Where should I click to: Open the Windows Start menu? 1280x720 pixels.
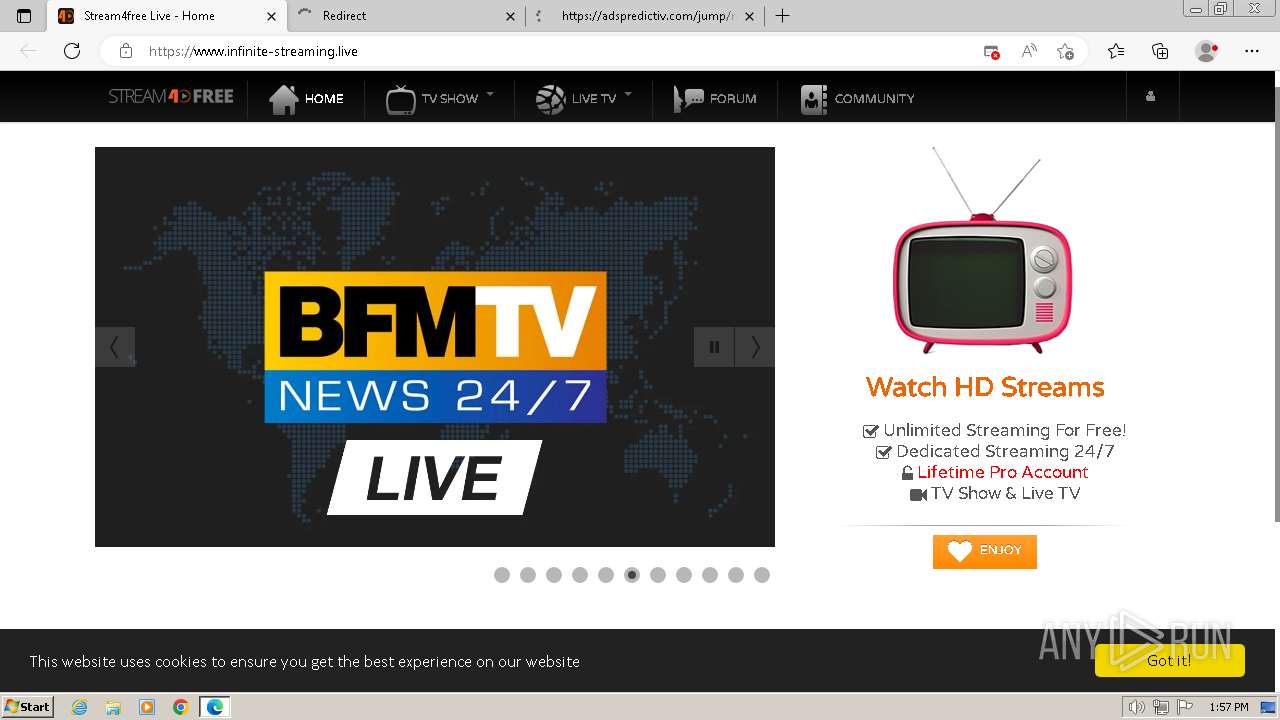point(27,706)
